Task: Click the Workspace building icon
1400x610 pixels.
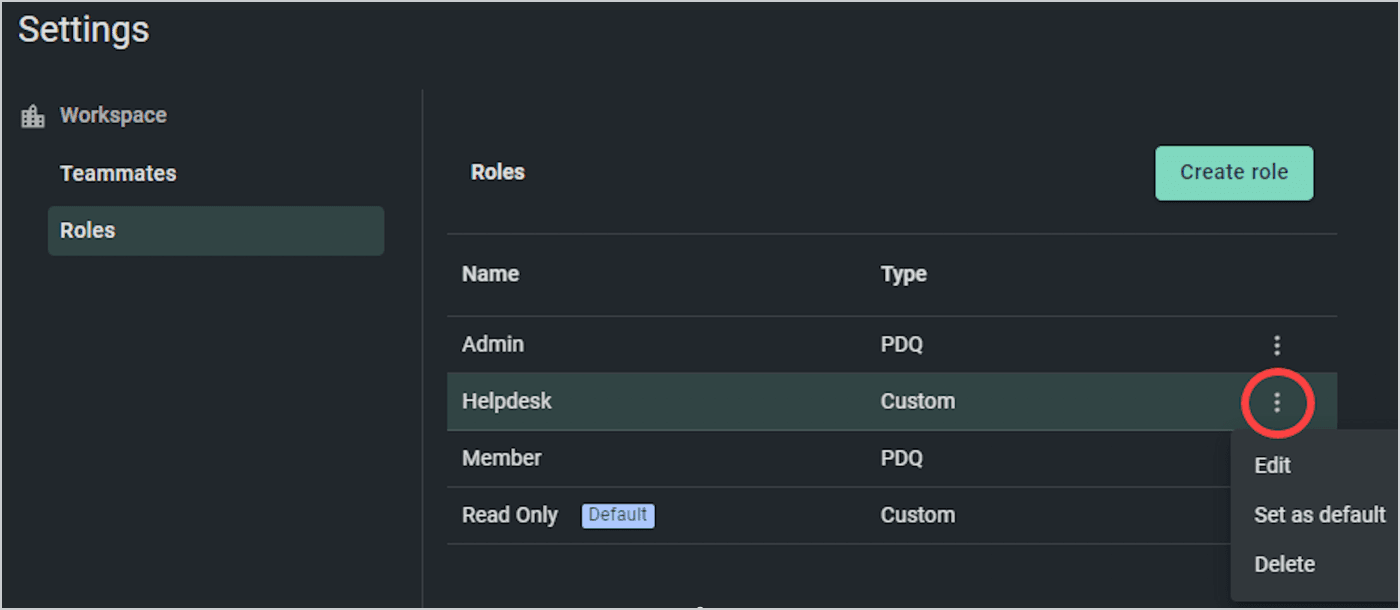Action: pyautogui.click(x=33, y=116)
